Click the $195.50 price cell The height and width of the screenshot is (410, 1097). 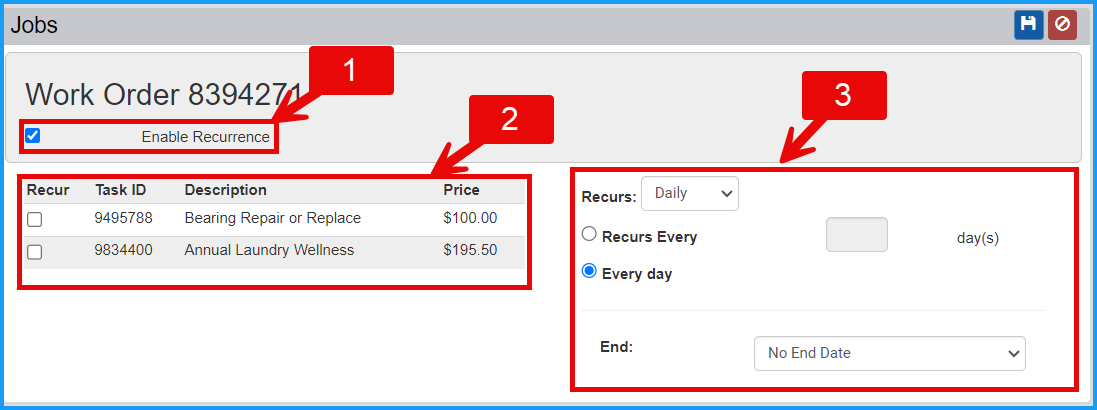(x=470, y=250)
